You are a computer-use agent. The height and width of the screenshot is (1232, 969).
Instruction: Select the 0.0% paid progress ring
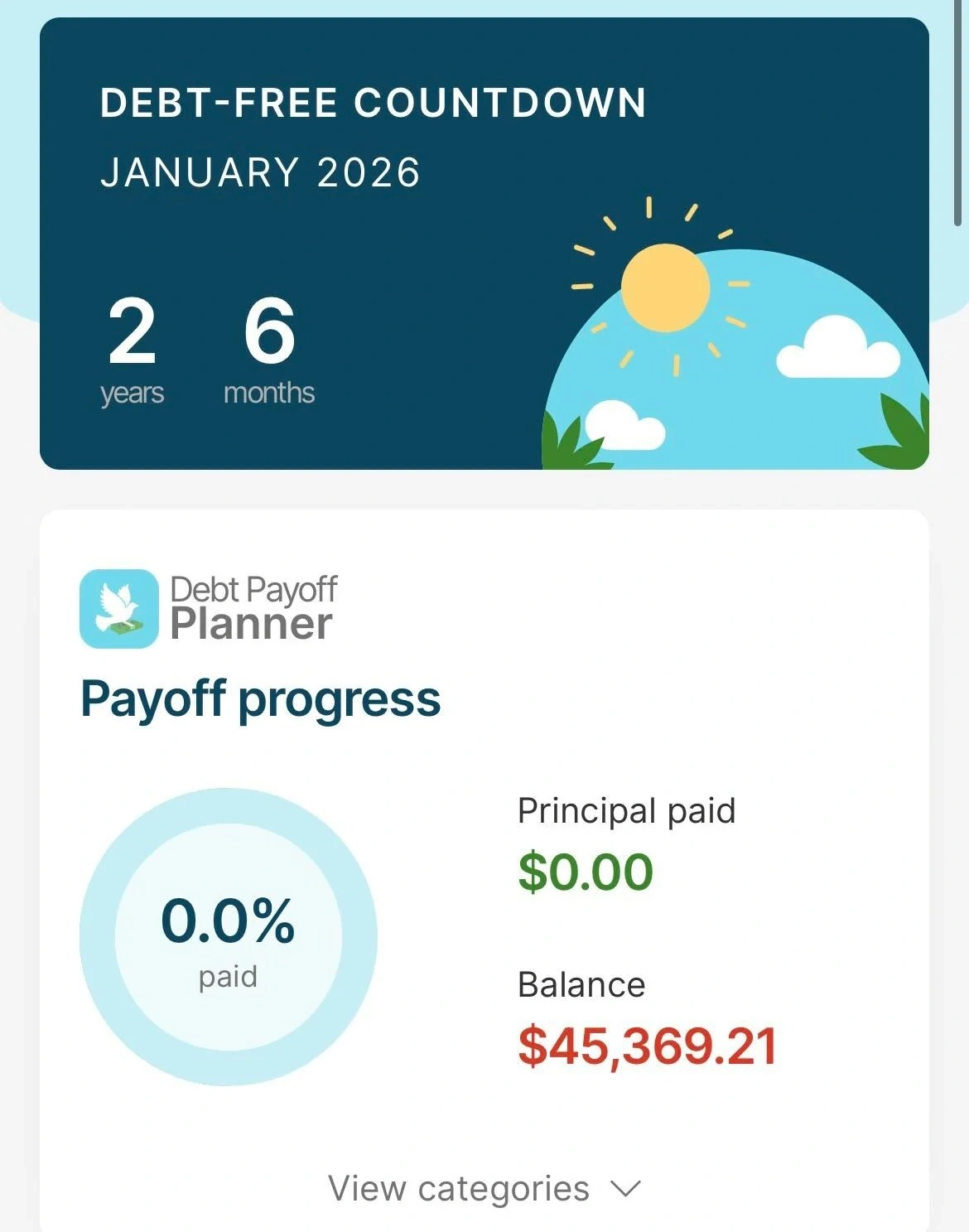(229, 936)
